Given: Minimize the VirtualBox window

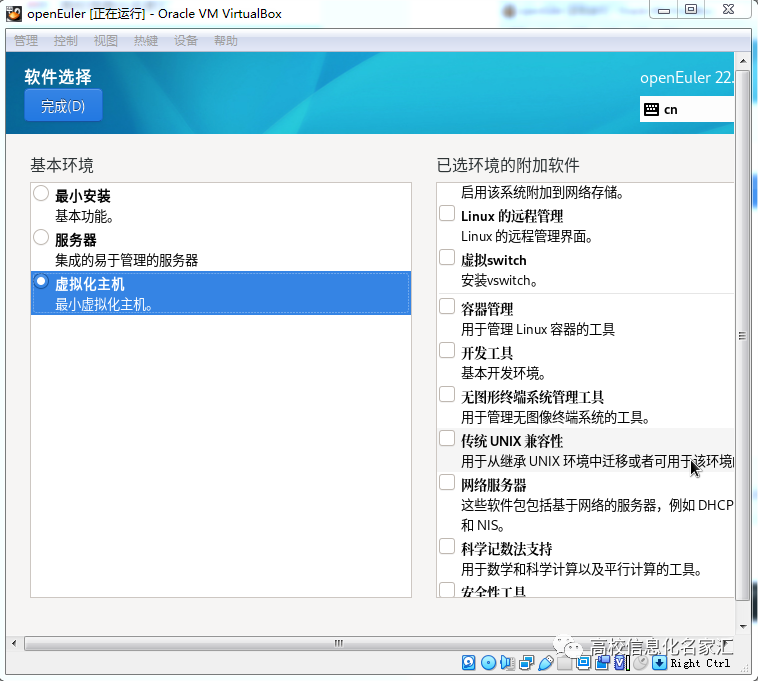Looking at the screenshot, I should [664, 10].
